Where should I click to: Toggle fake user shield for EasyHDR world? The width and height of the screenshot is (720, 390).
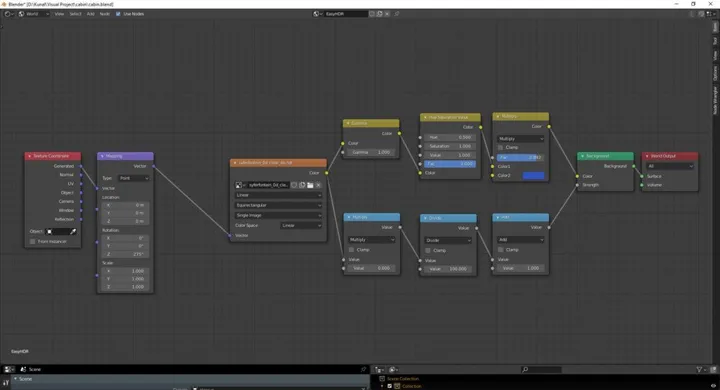click(372, 14)
